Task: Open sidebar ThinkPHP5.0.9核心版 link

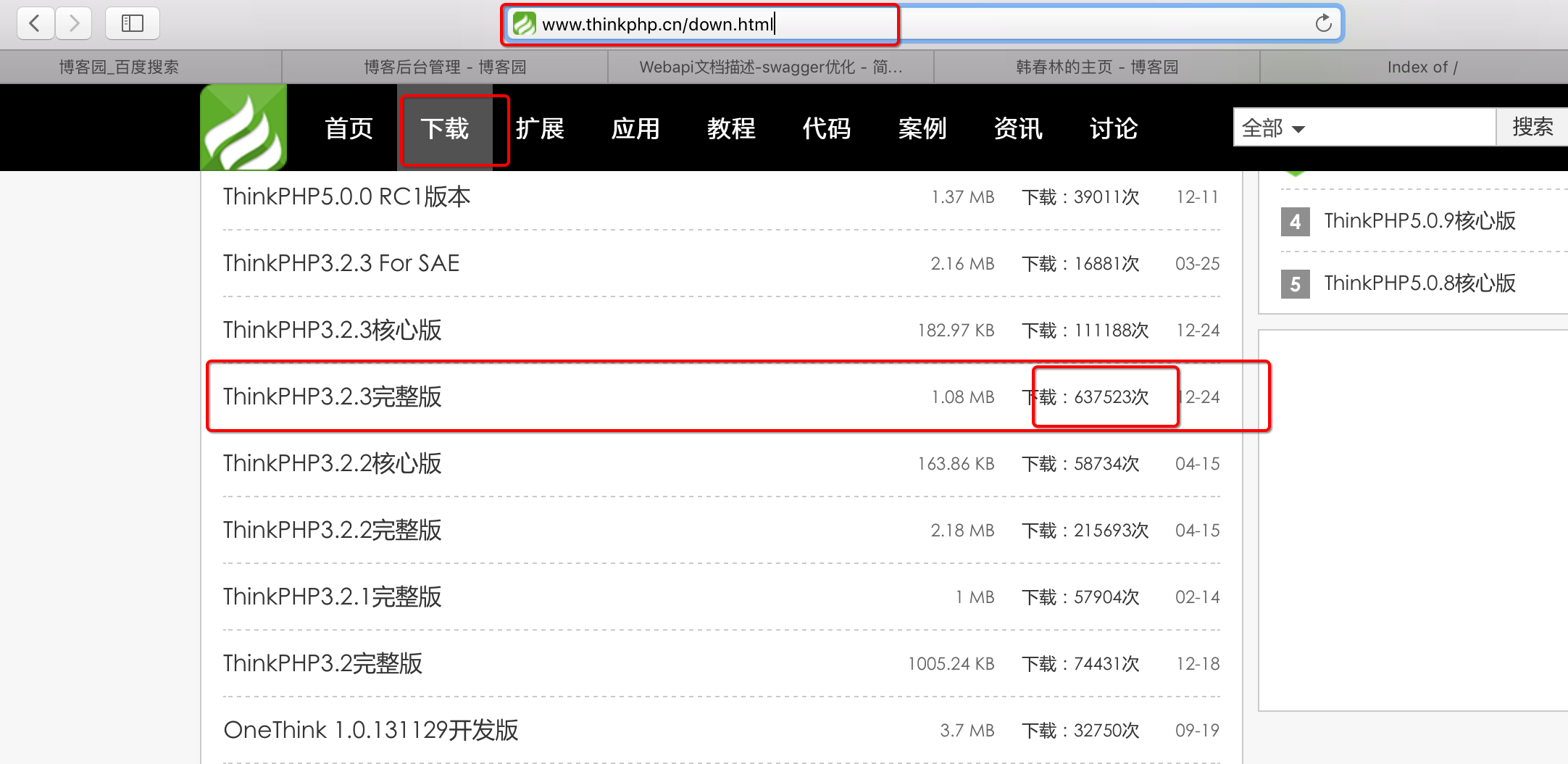Action: tap(1419, 220)
